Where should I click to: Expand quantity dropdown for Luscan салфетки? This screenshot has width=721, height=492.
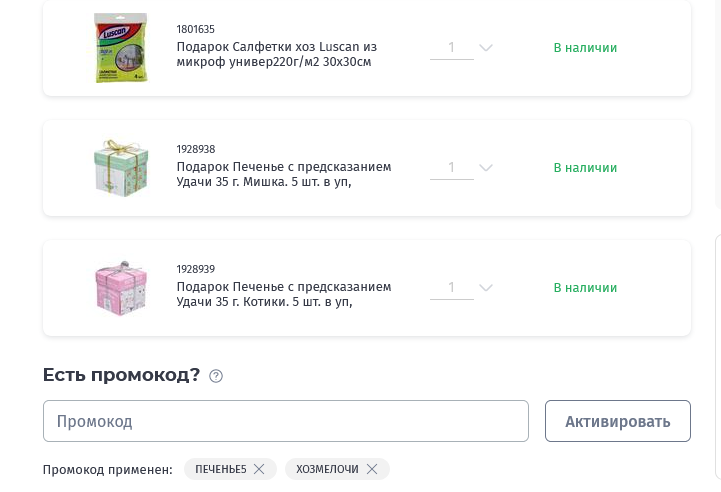(x=486, y=47)
